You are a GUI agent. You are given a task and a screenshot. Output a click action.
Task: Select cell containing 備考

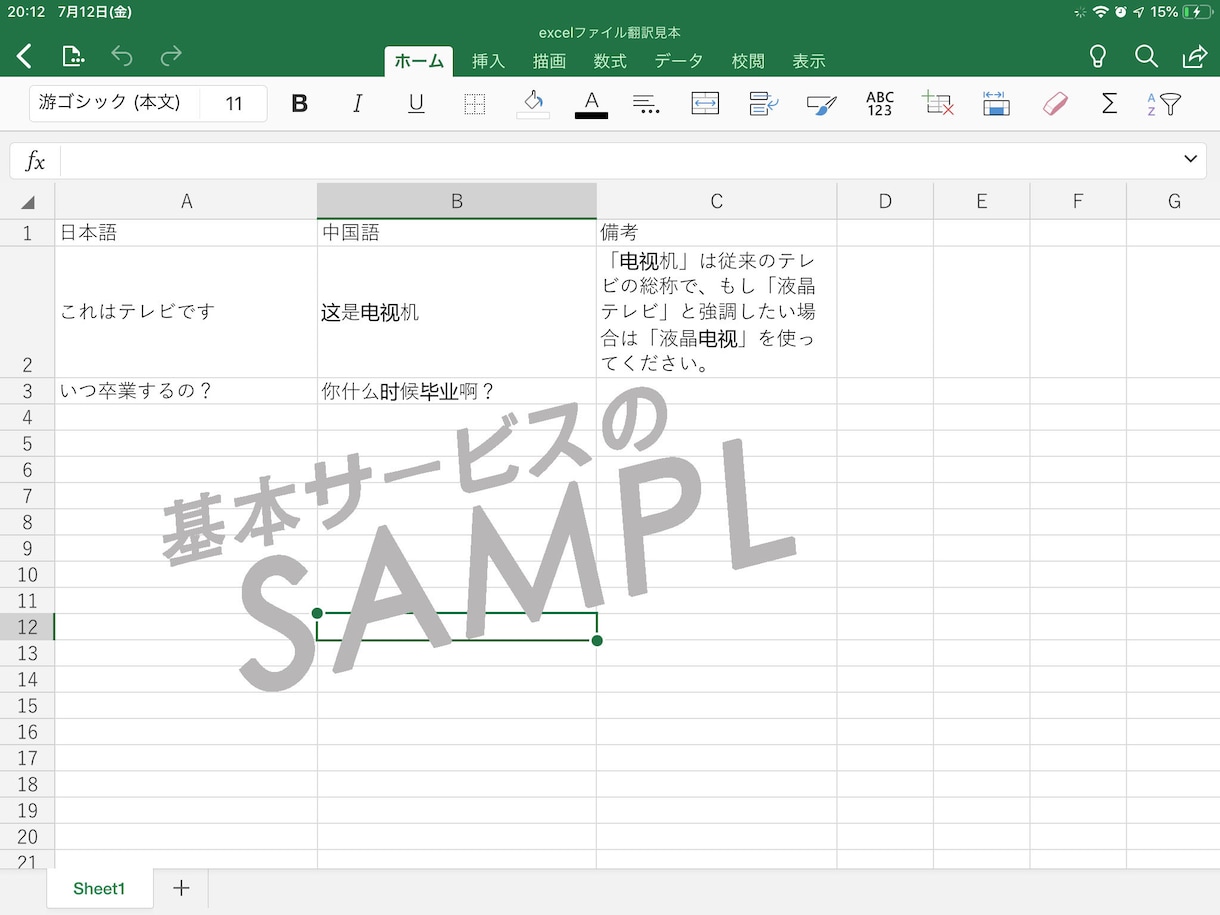717,233
